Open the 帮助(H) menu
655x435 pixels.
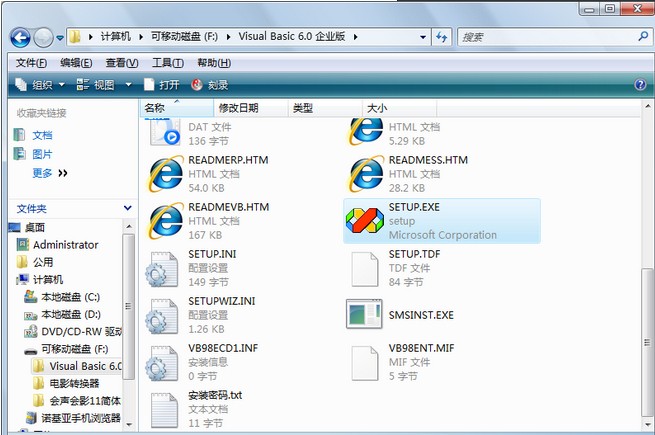click(x=214, y=63)
